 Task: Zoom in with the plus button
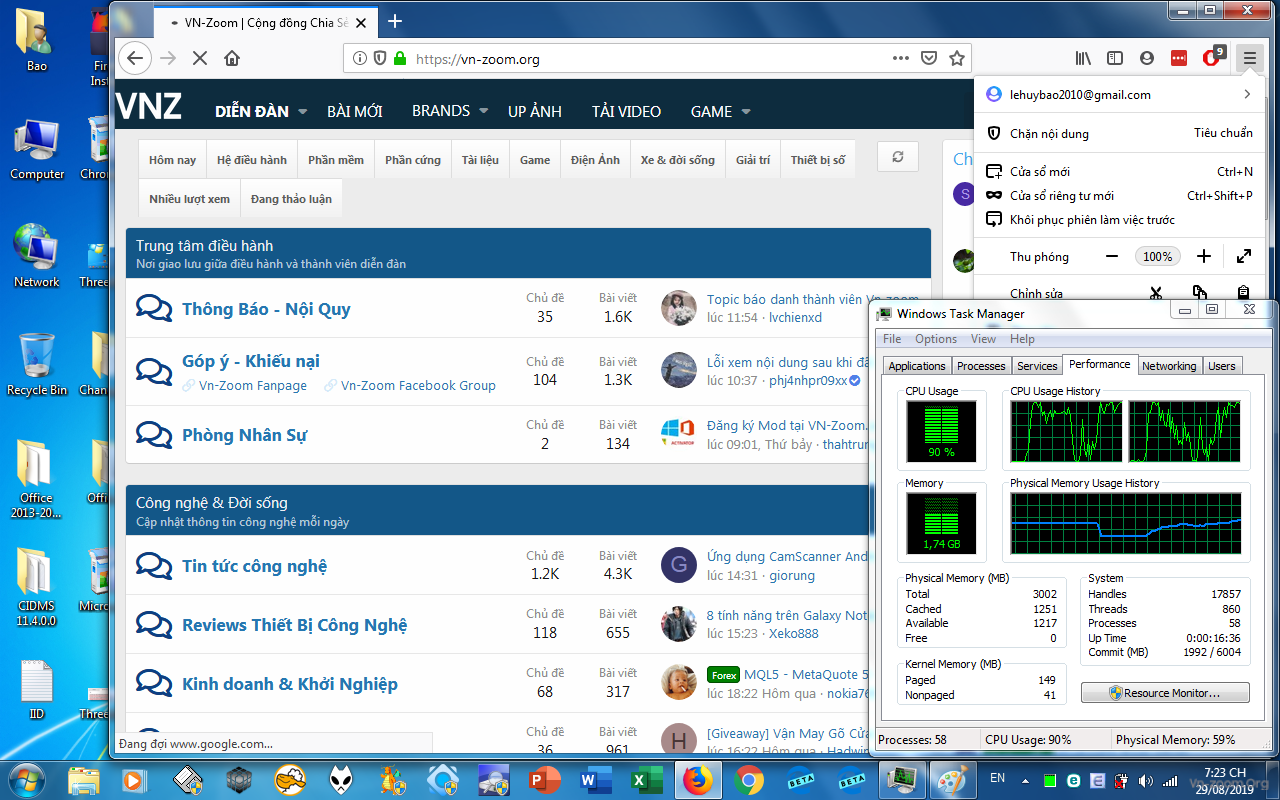1204,256
